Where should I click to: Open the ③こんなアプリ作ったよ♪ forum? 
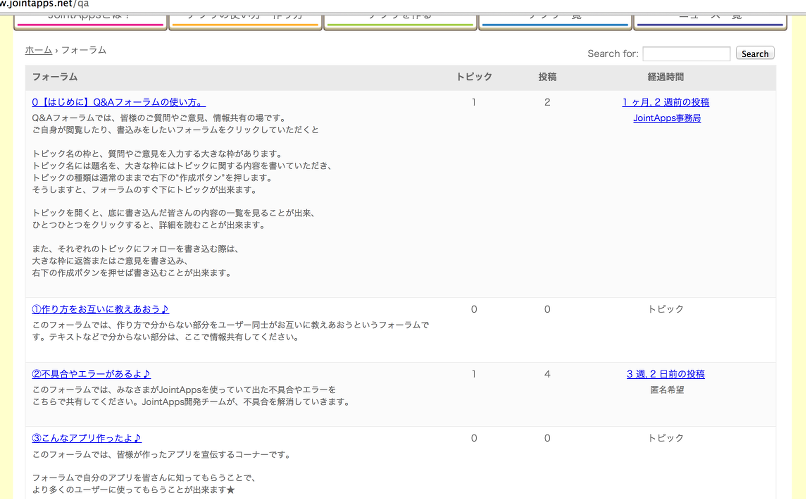pyautogui.click(x=86, y=438)
